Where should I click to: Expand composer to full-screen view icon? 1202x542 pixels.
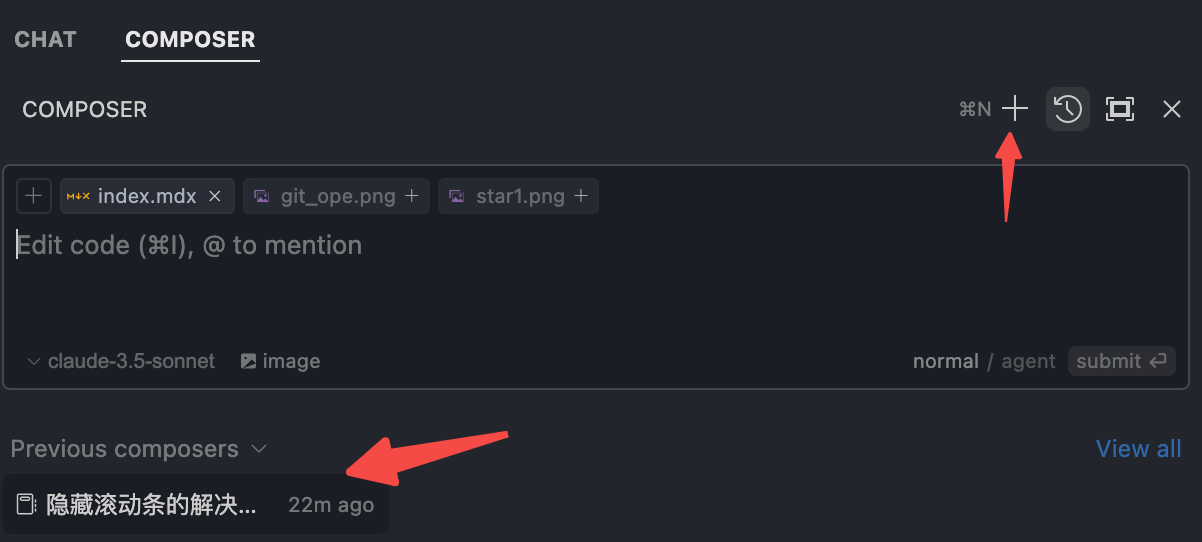1120,109
